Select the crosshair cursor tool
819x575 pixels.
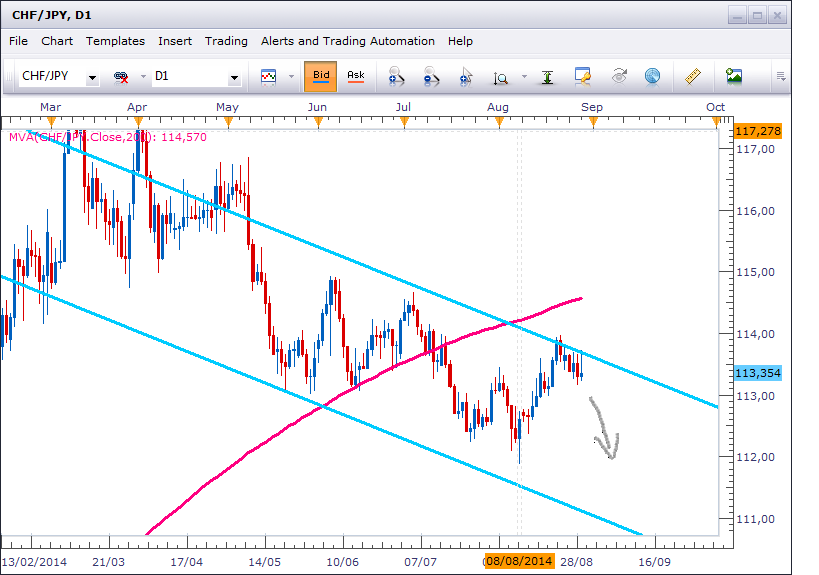click(466, 76)
